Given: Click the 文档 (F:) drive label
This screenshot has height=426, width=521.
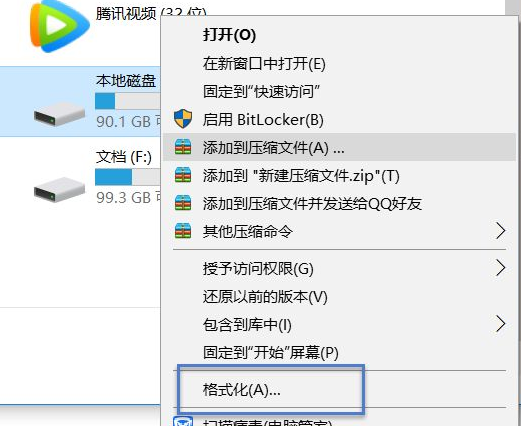Looking at the screenshot, I should point(124,157).
